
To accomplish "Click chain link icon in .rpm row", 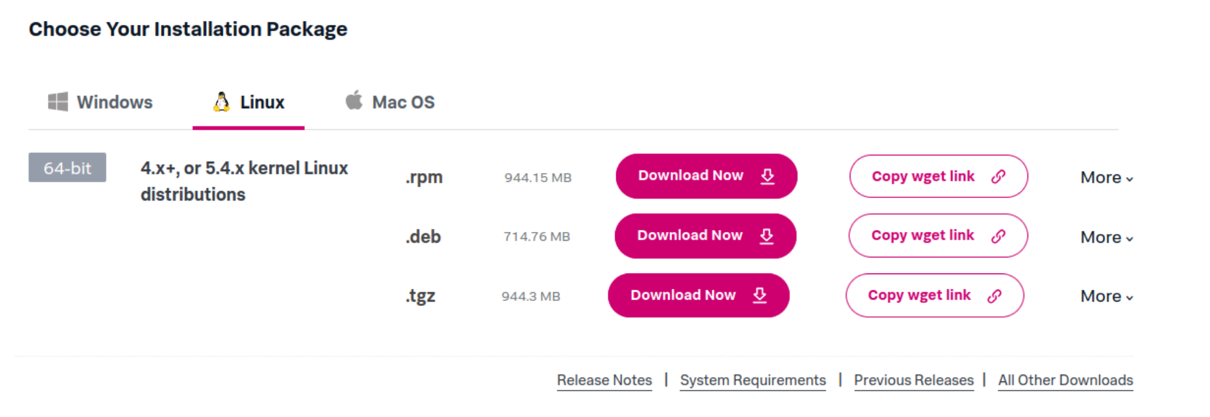I will 997,177.
